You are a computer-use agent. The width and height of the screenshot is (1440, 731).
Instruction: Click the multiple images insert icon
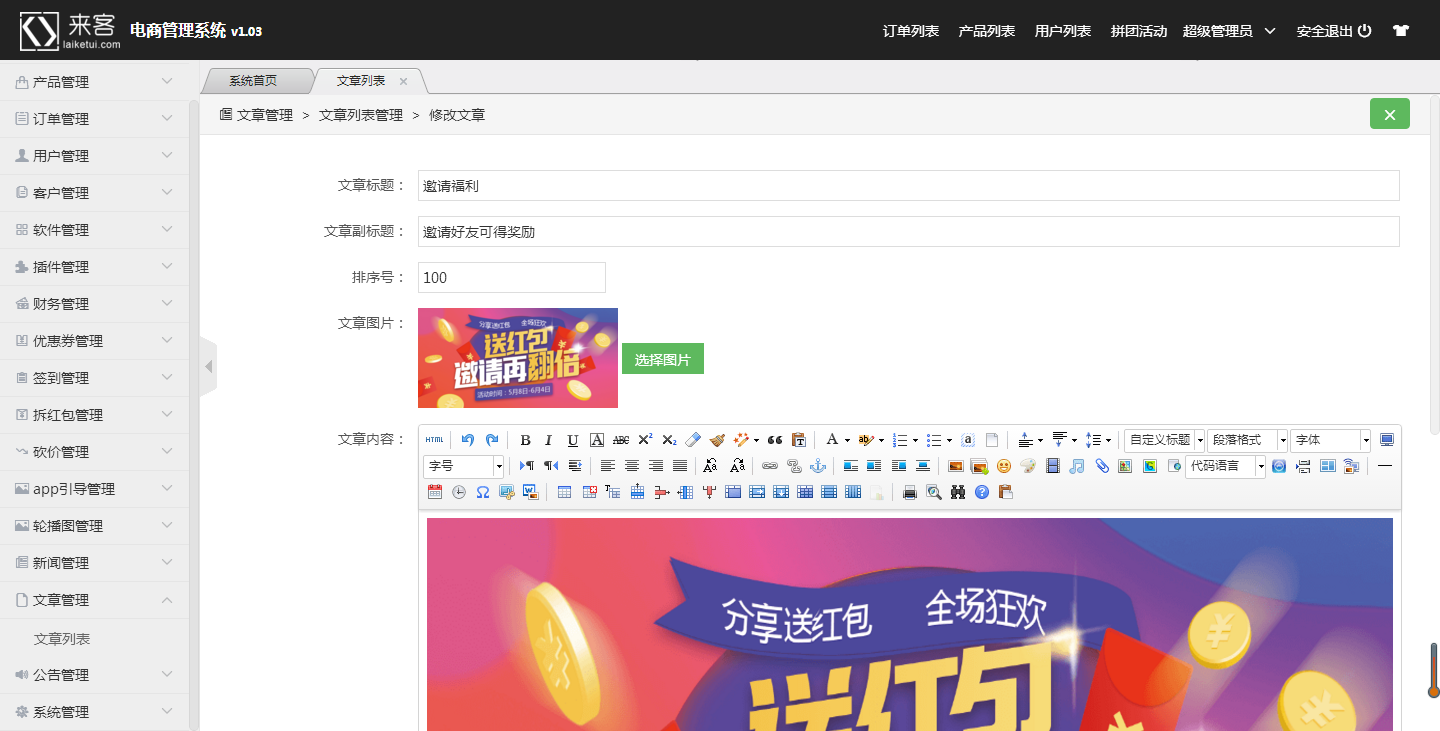click(x=980, y=466)
